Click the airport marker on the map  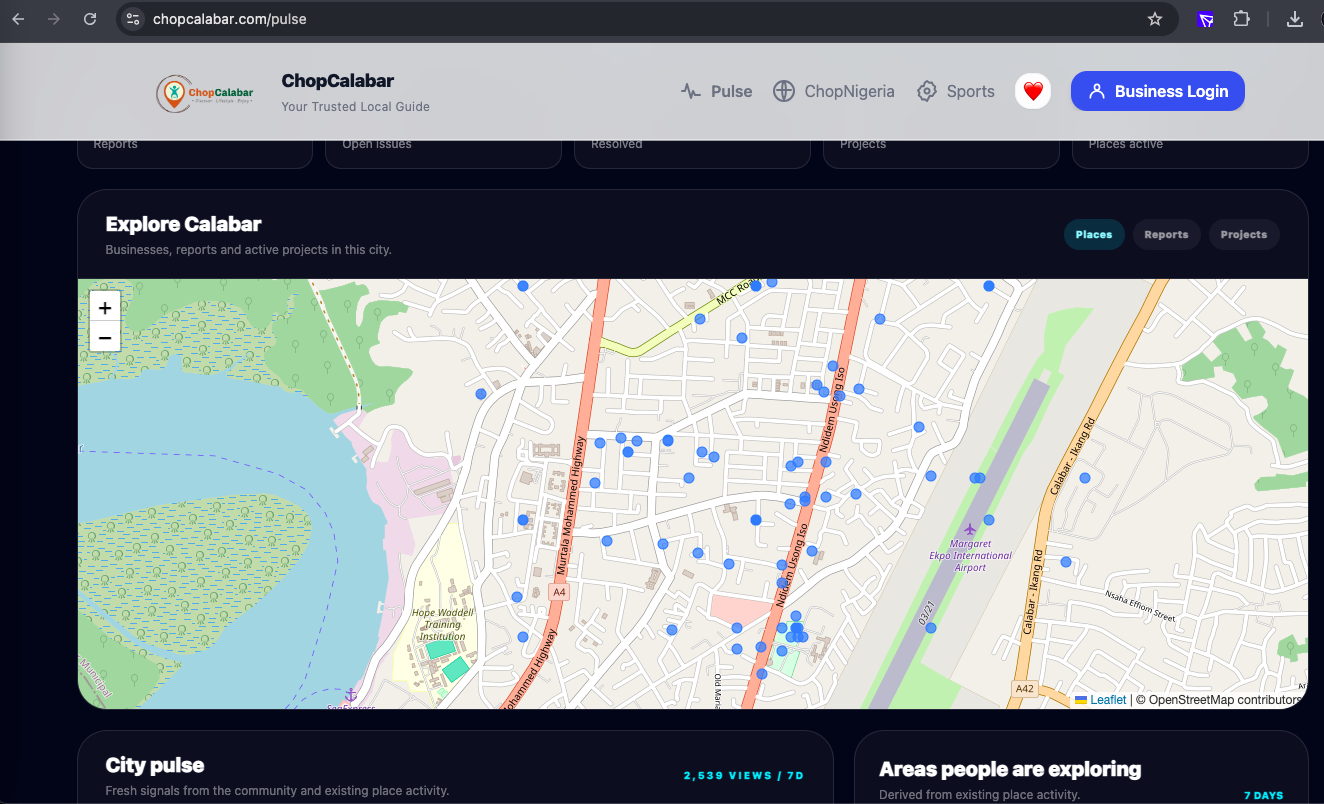(x=969, y=529)
